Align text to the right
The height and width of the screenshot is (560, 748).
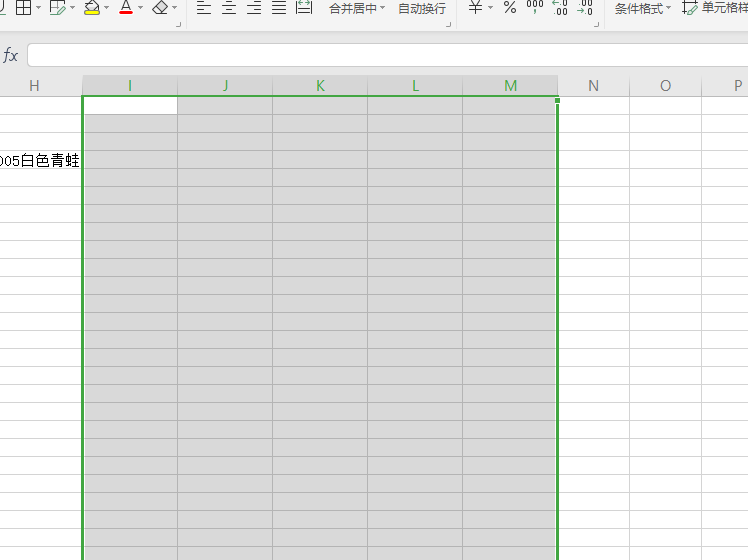(254, 7)
